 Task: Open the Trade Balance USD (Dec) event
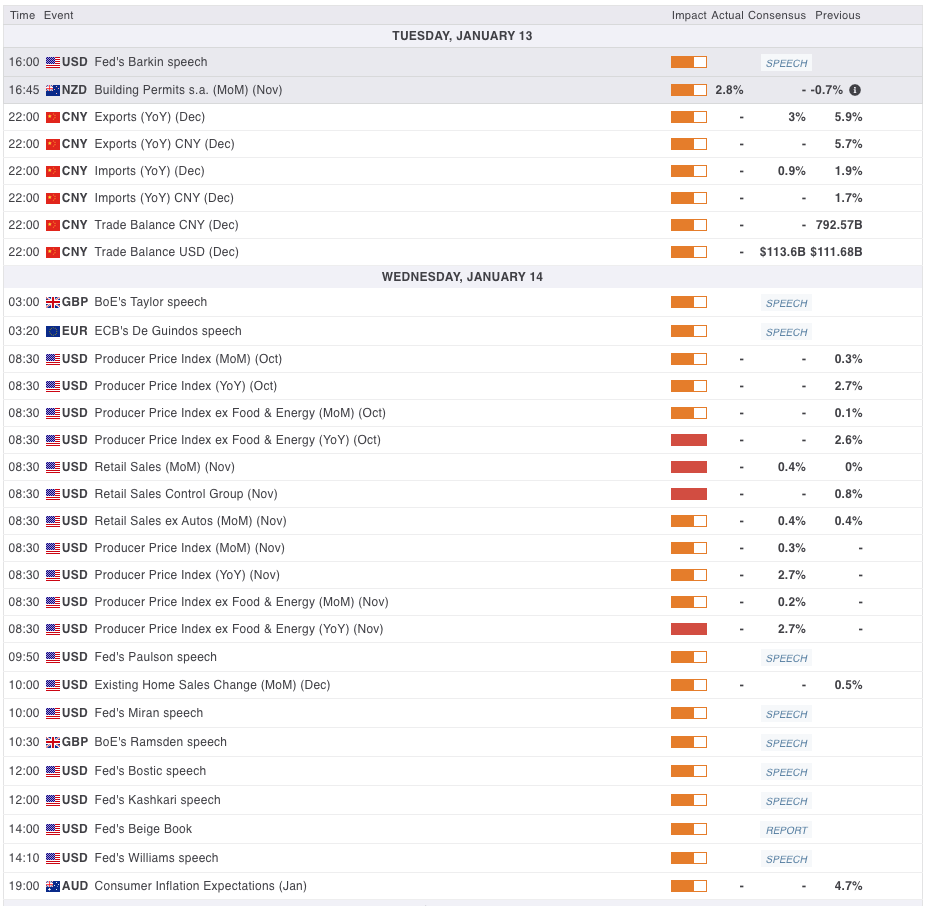coord(166,252)
